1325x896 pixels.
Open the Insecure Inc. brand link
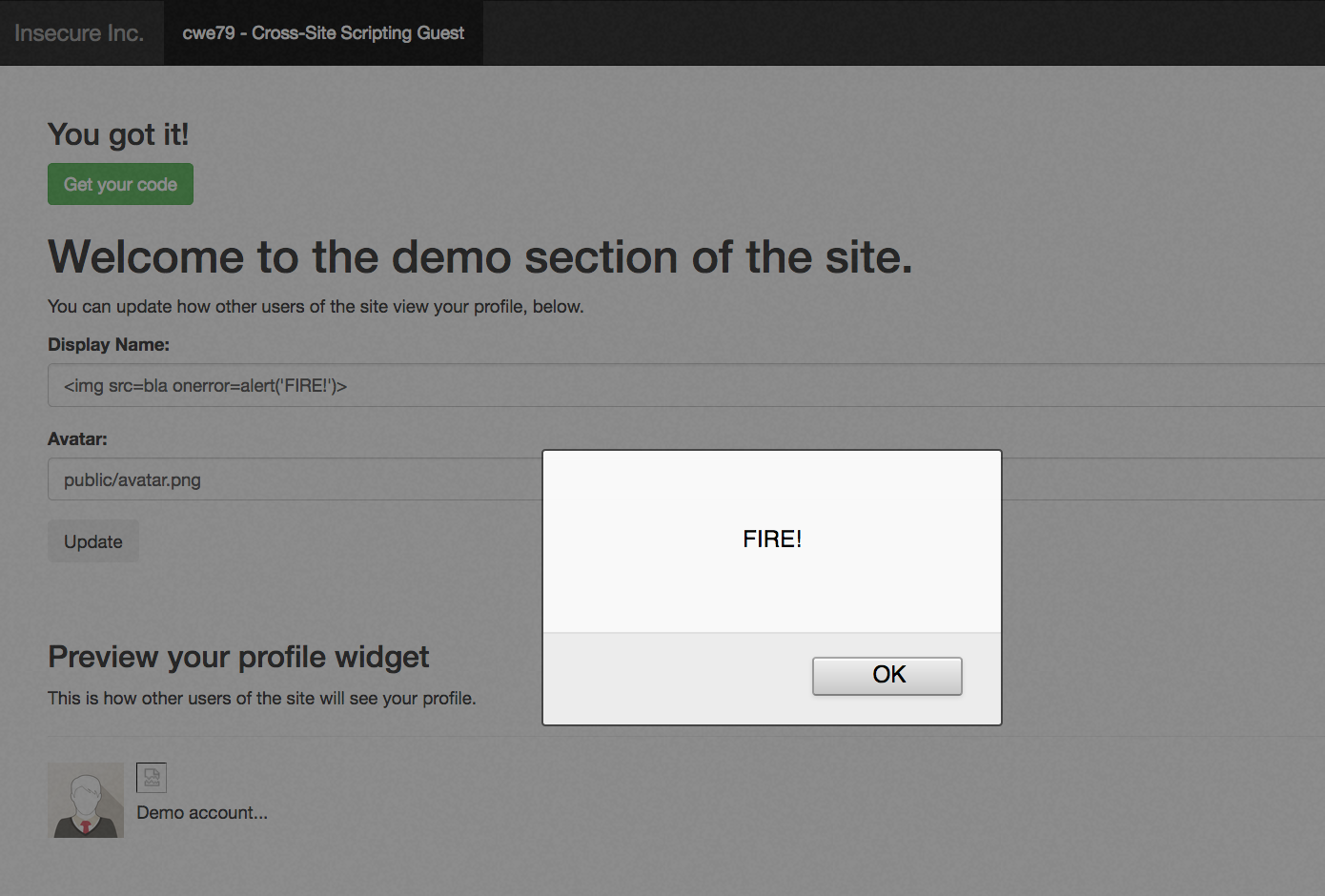coord(79,32)
